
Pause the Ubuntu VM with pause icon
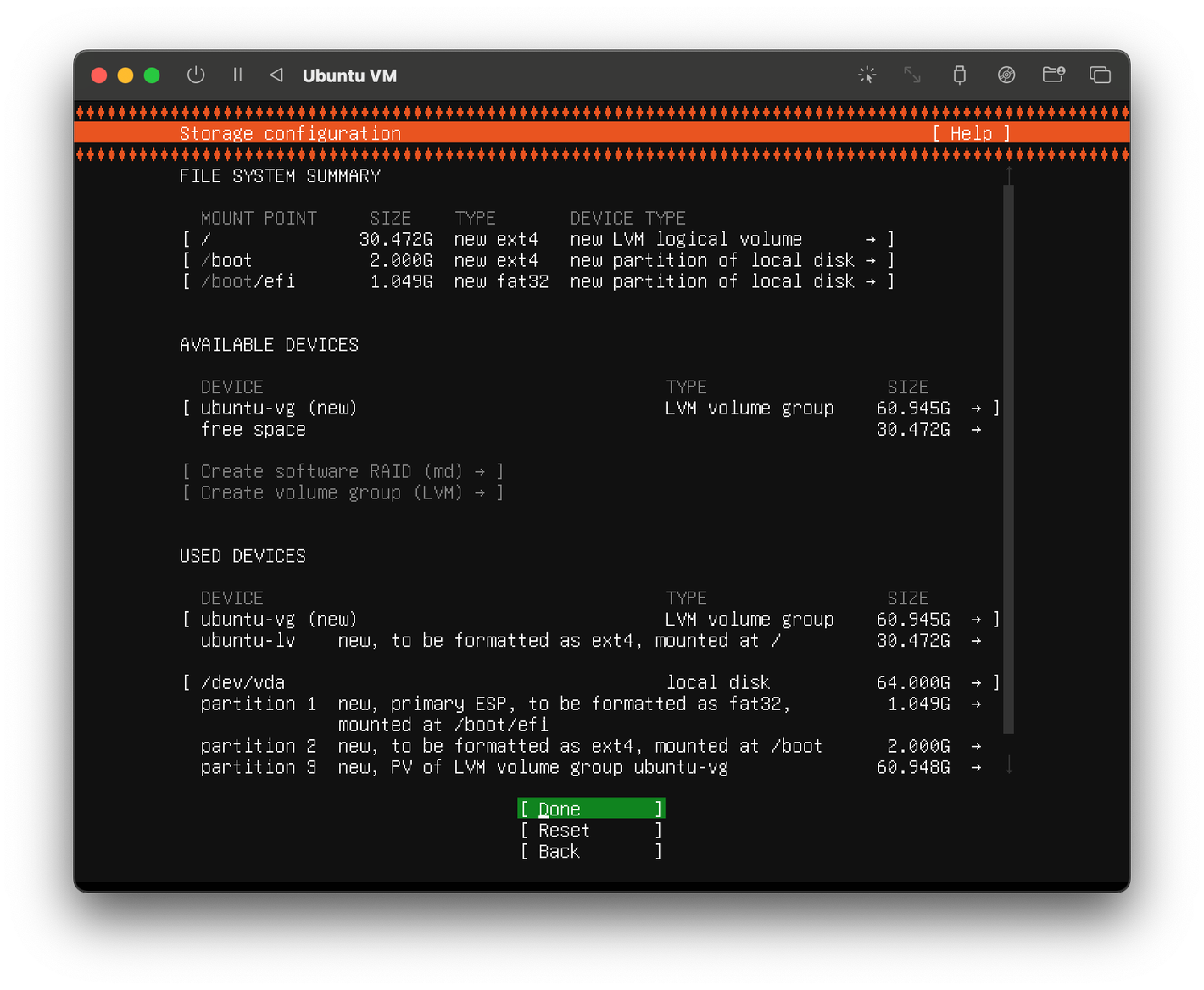click(x=237, y=75)
